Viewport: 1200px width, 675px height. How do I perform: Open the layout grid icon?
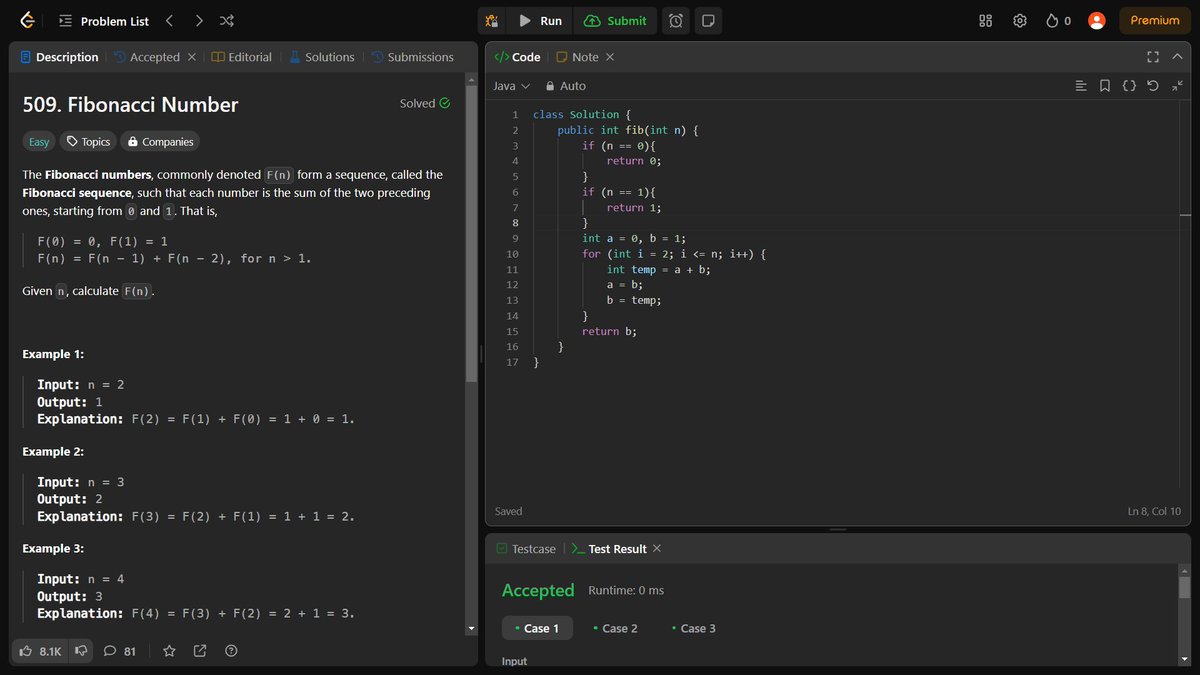[x=985, y=21]
